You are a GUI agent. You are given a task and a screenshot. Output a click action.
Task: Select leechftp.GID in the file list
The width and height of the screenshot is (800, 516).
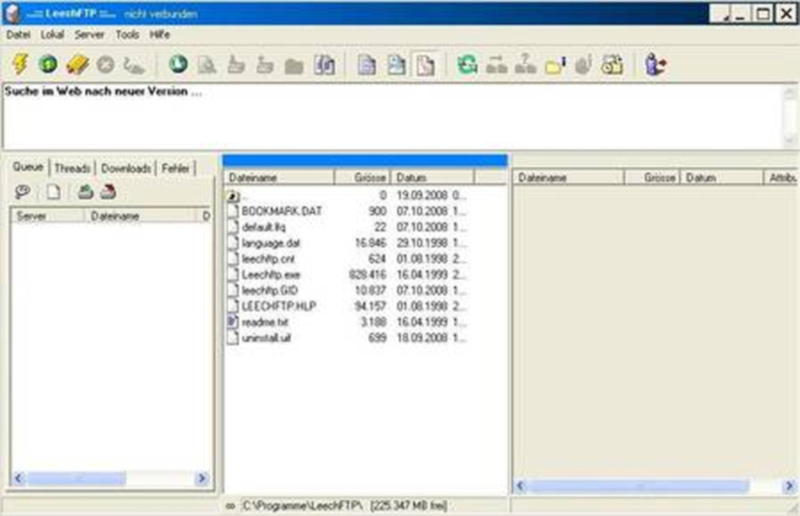coord(269,290)
